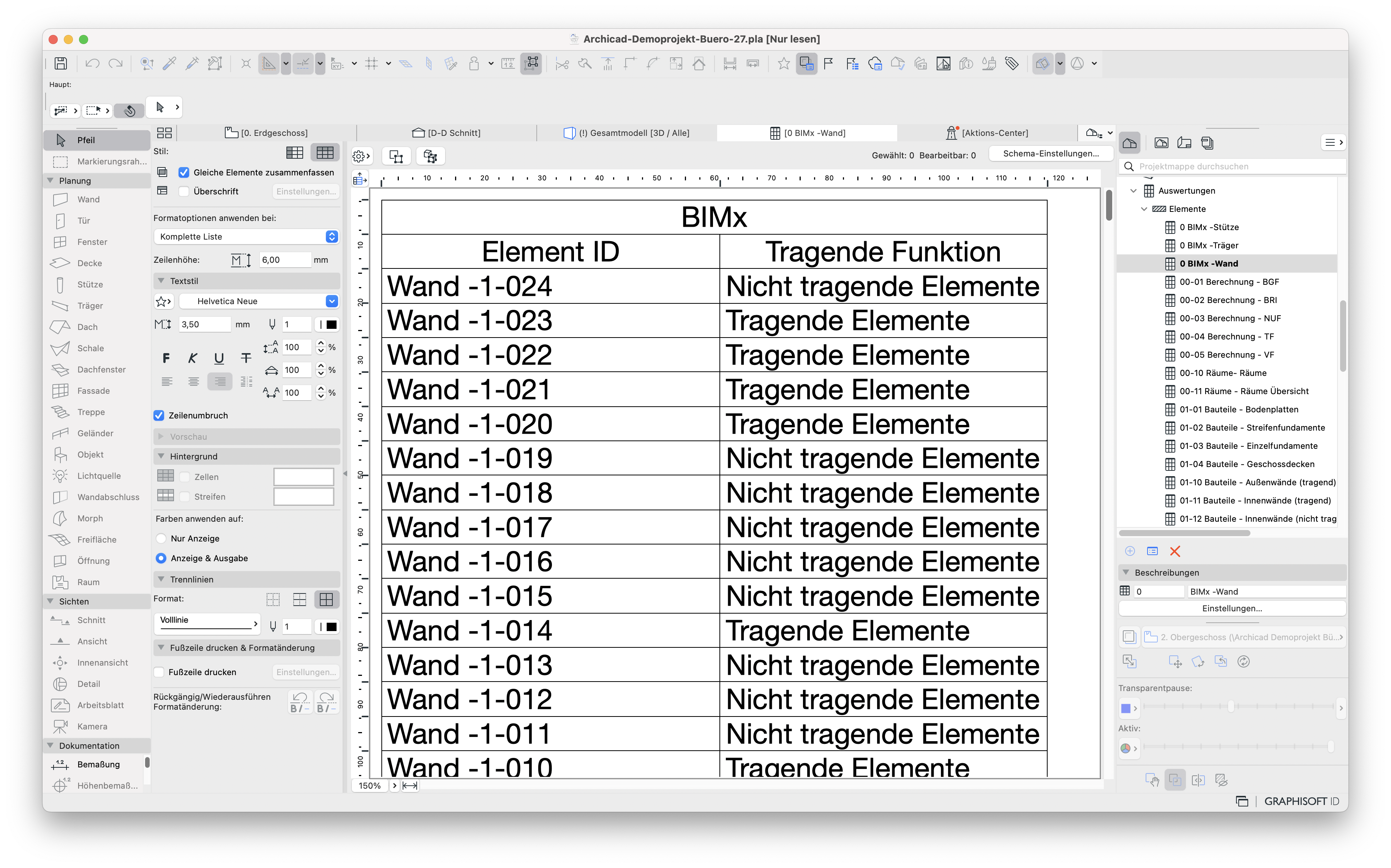Click the Transparentpause slider

[1238, 707]
